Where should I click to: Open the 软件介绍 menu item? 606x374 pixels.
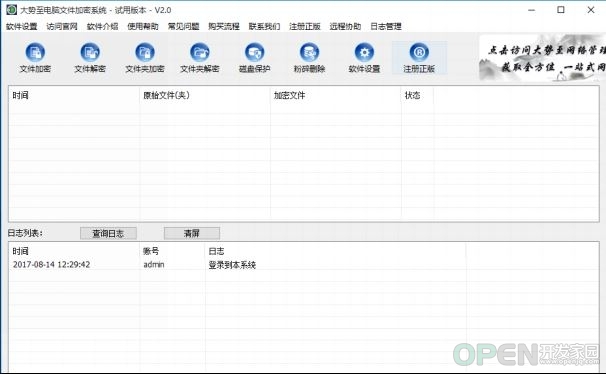point(102,26)
